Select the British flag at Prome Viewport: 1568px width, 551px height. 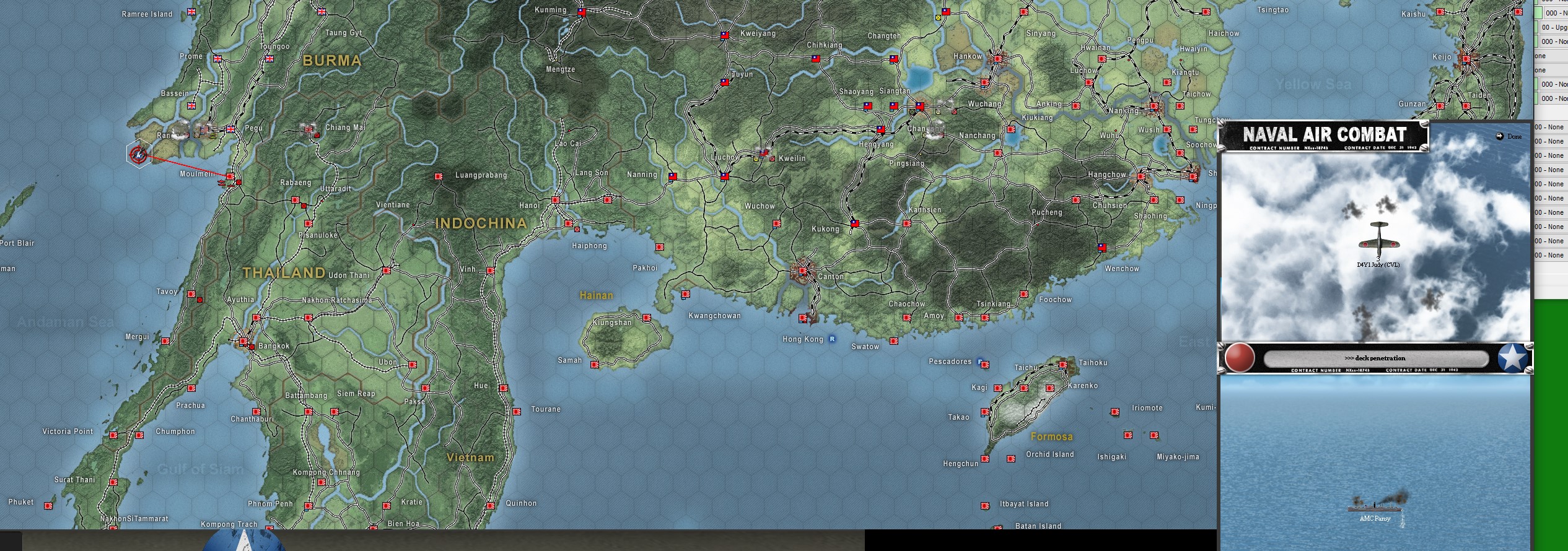217,59
